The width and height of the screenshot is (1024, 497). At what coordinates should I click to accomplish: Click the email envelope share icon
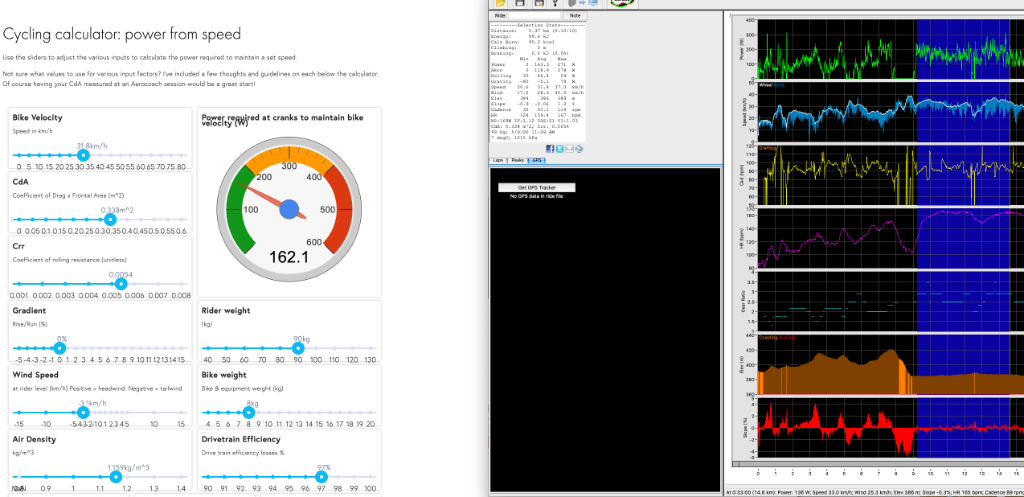tap(569, 149)
